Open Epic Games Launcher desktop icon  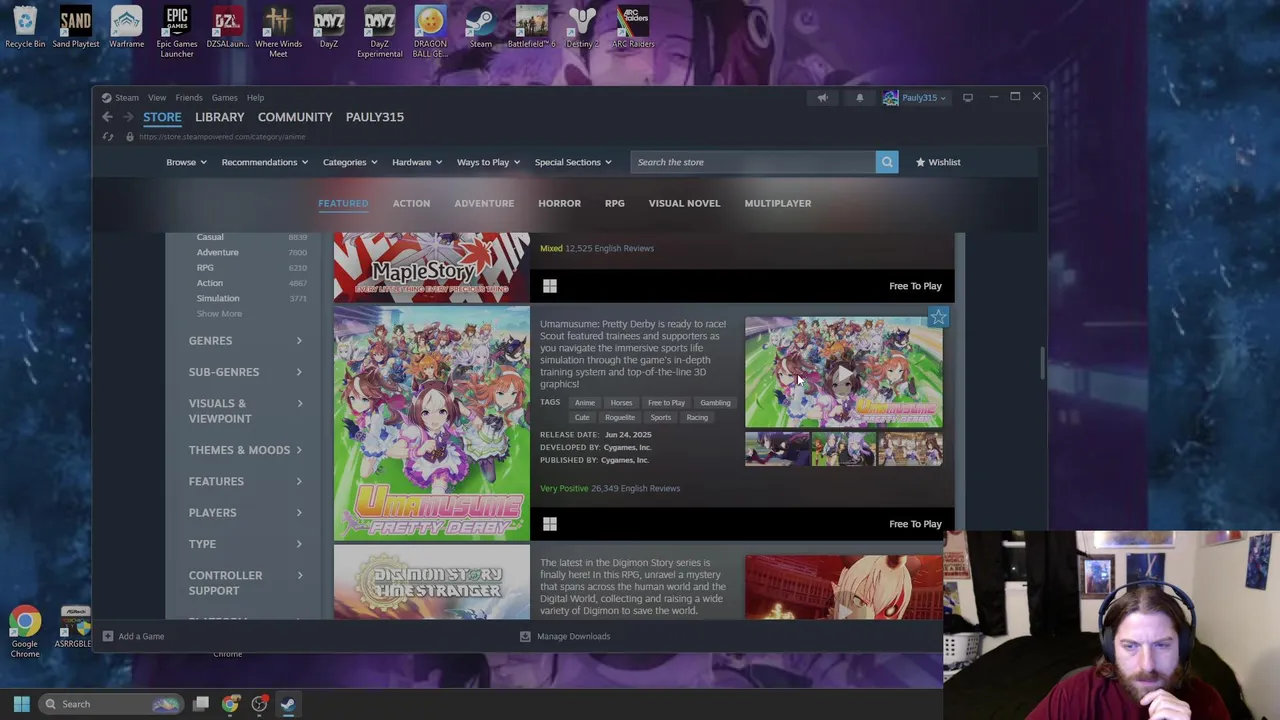coord(177,32)
